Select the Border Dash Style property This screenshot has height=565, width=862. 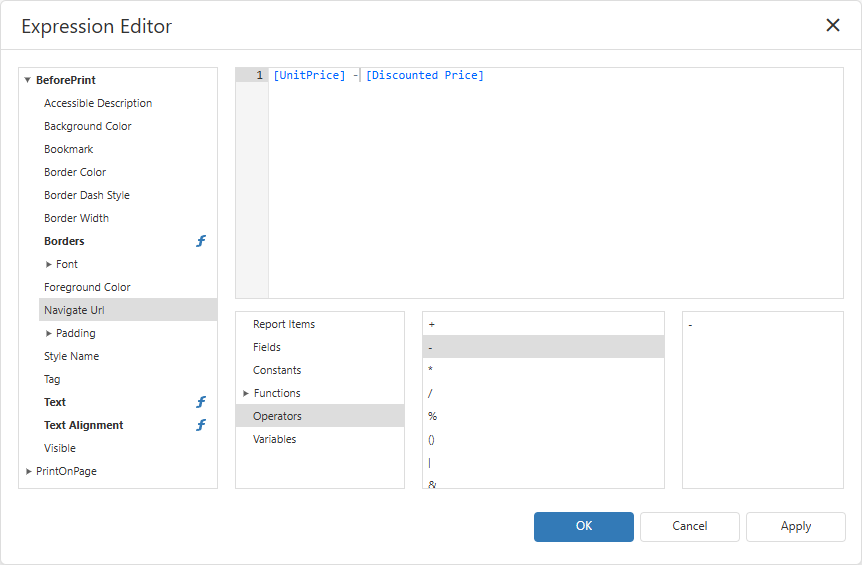[x=128, y=196]
